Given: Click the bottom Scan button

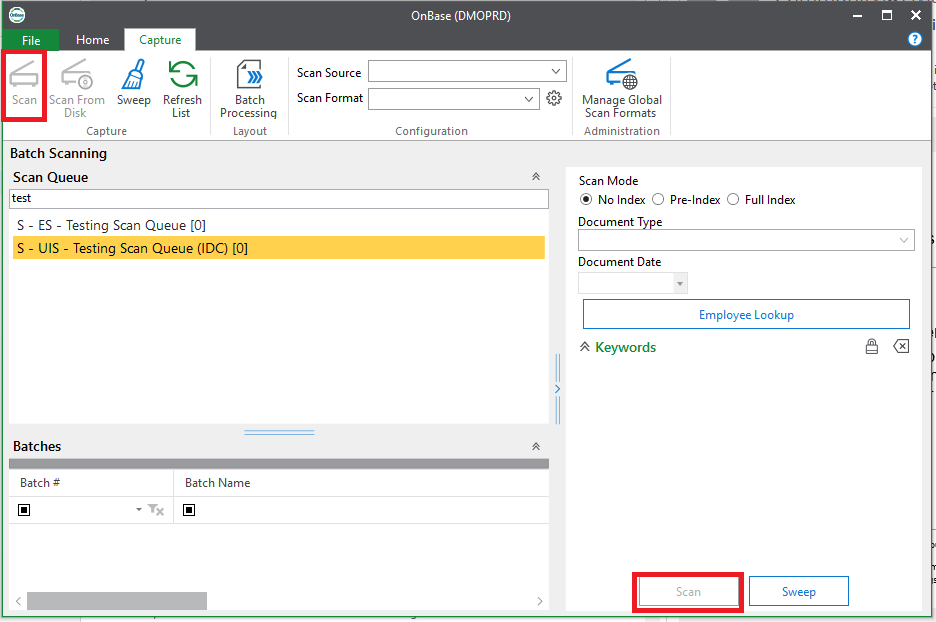Looking at the screenshot, I should click(688, 592).
